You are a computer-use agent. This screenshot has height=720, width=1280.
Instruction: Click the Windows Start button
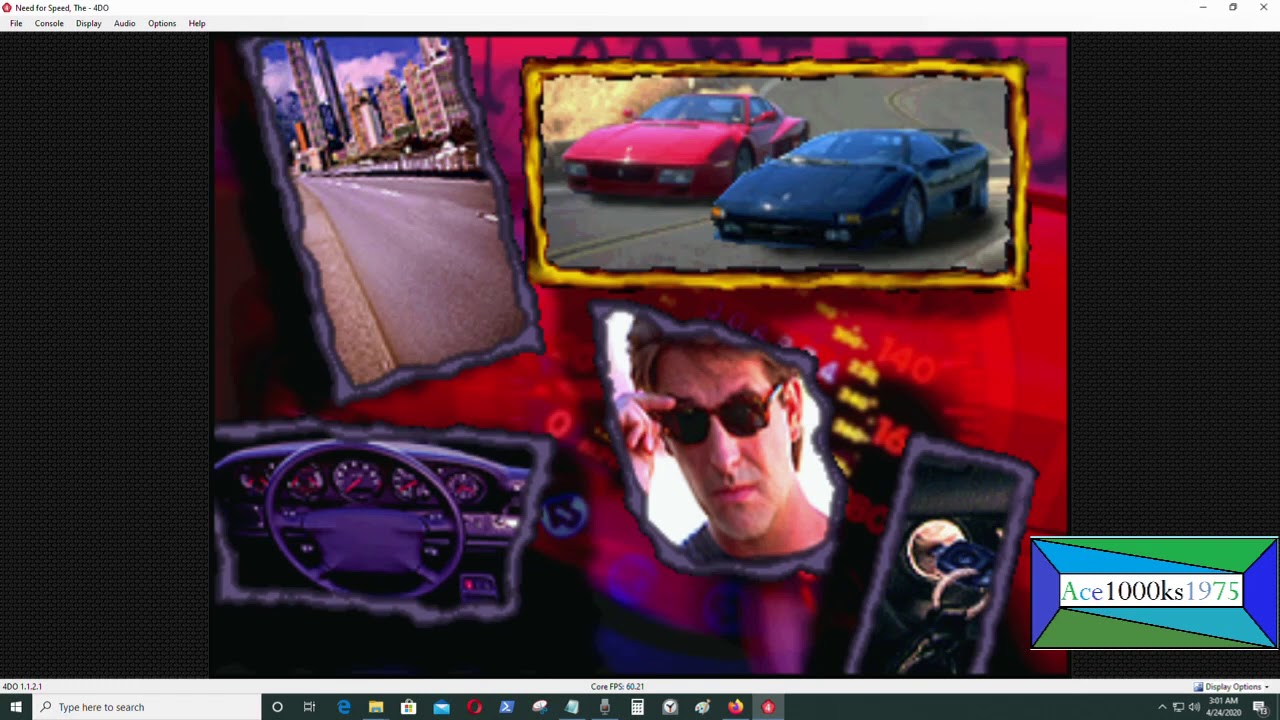pyautogui.click(x=16, y=707)
